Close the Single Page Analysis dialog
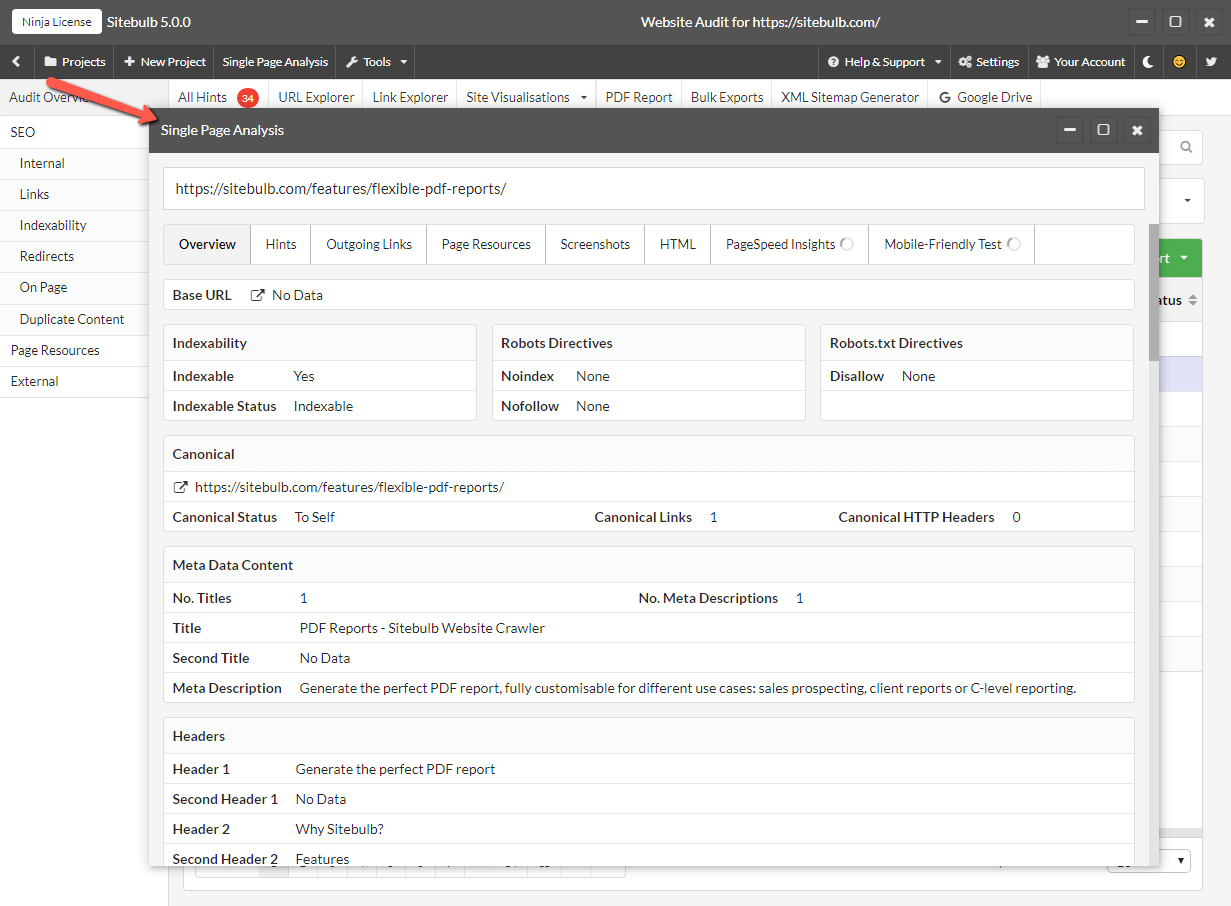1231x906 pixels. 1137,130
